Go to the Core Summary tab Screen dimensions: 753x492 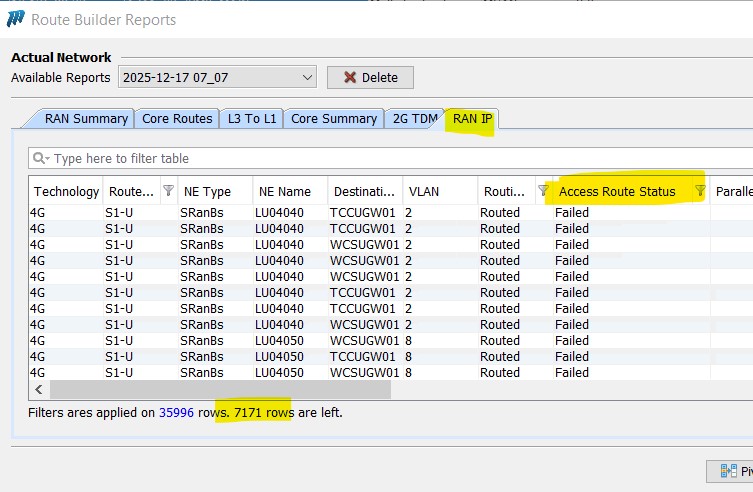pos(333,119)
